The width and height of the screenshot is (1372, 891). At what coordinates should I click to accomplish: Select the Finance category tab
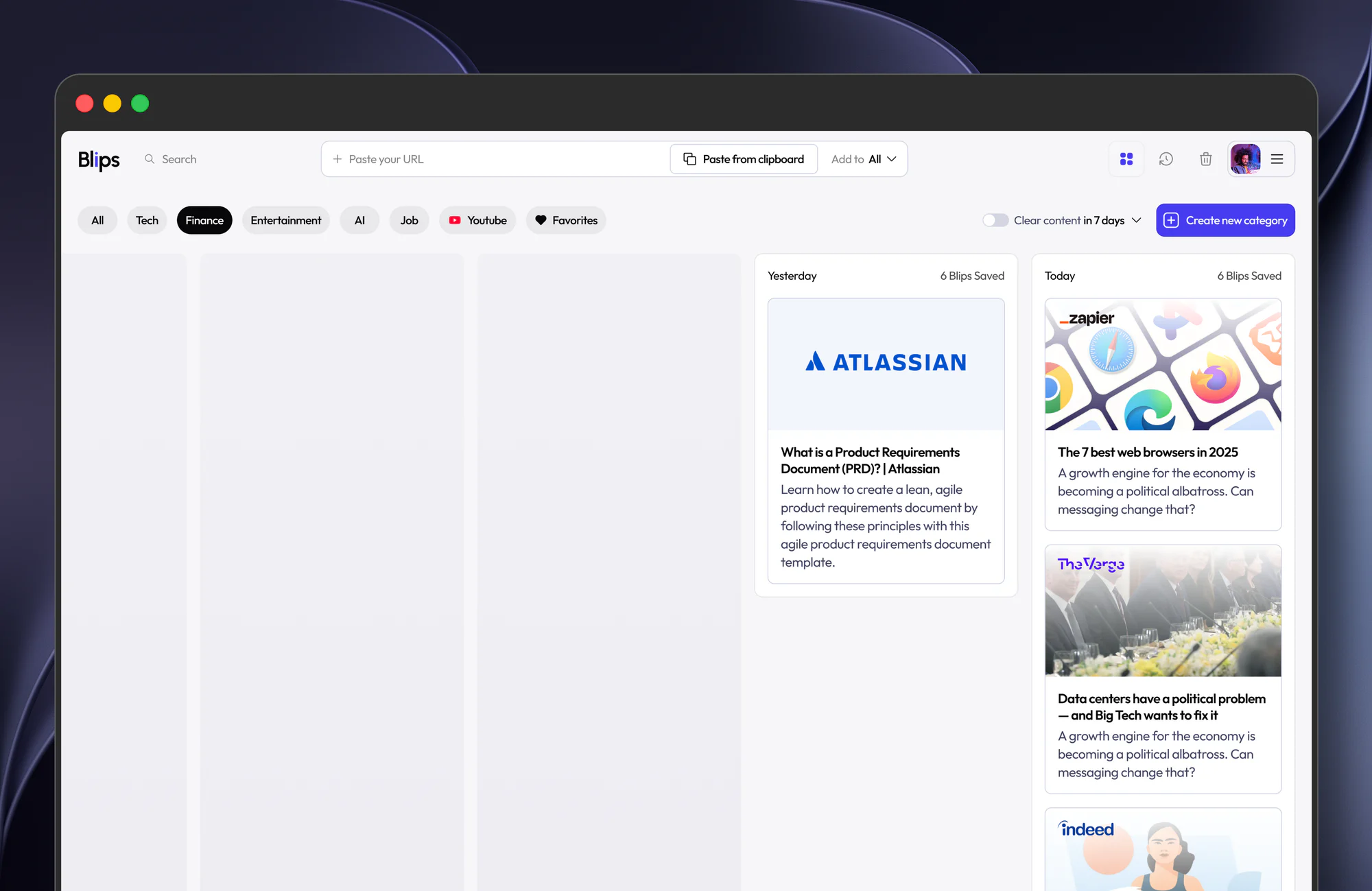204,220
